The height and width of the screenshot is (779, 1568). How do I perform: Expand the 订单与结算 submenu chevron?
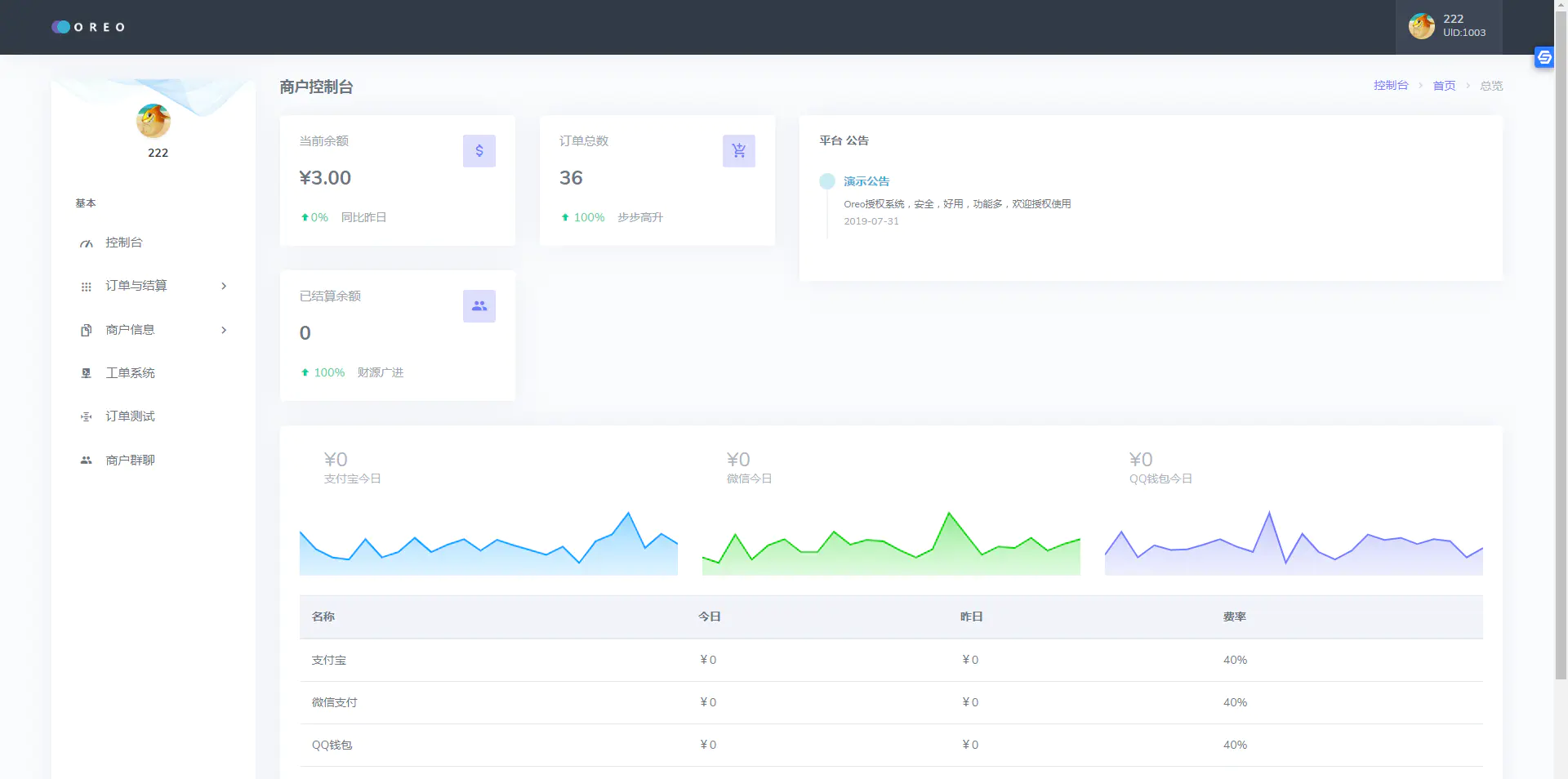[x=224, y=286]
